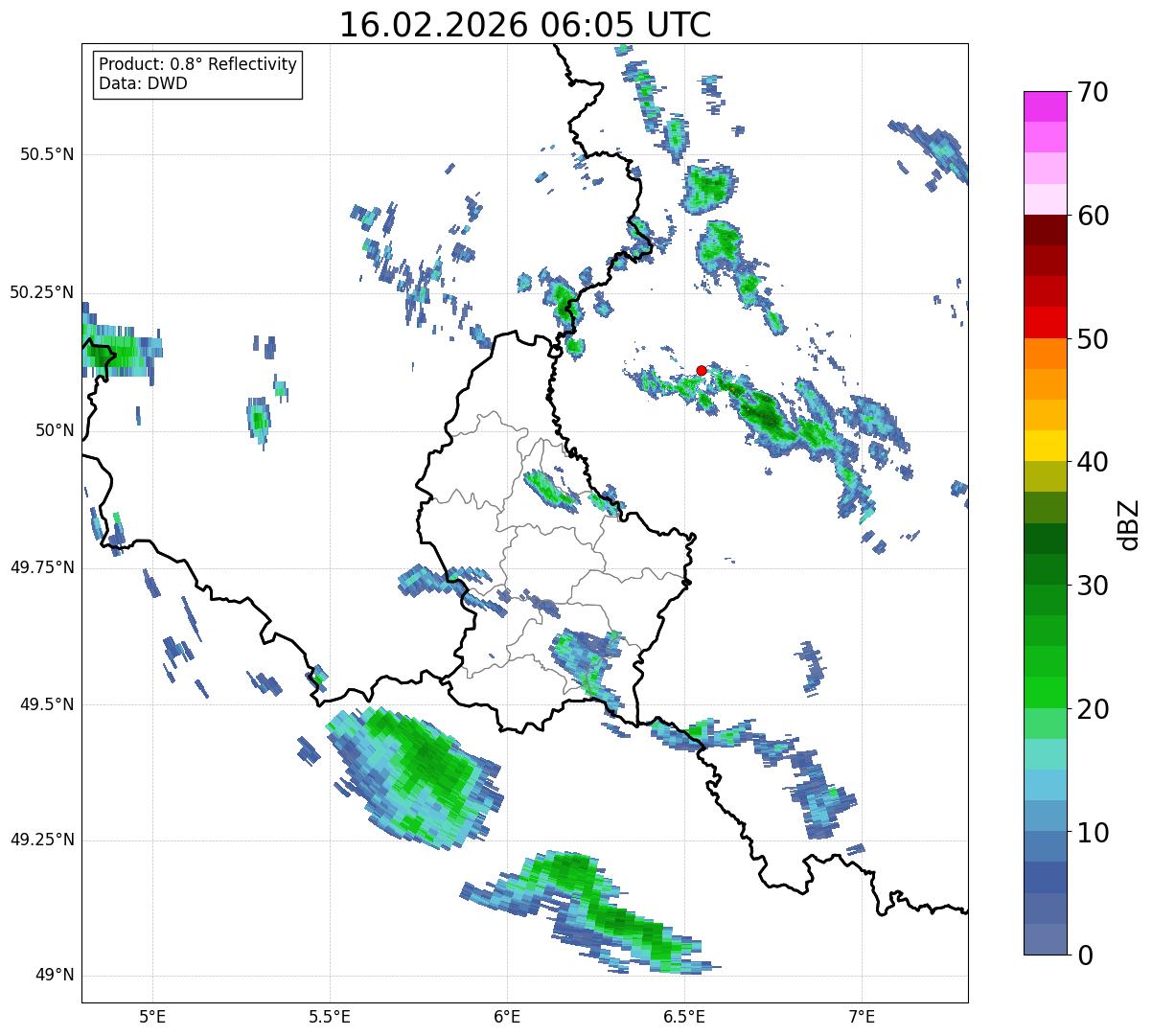Image resolution: width=1152 pixels, height=1036 pixels.
Task: Pick the yellow swatch just above 40 dBZ
Action: 1045,446
